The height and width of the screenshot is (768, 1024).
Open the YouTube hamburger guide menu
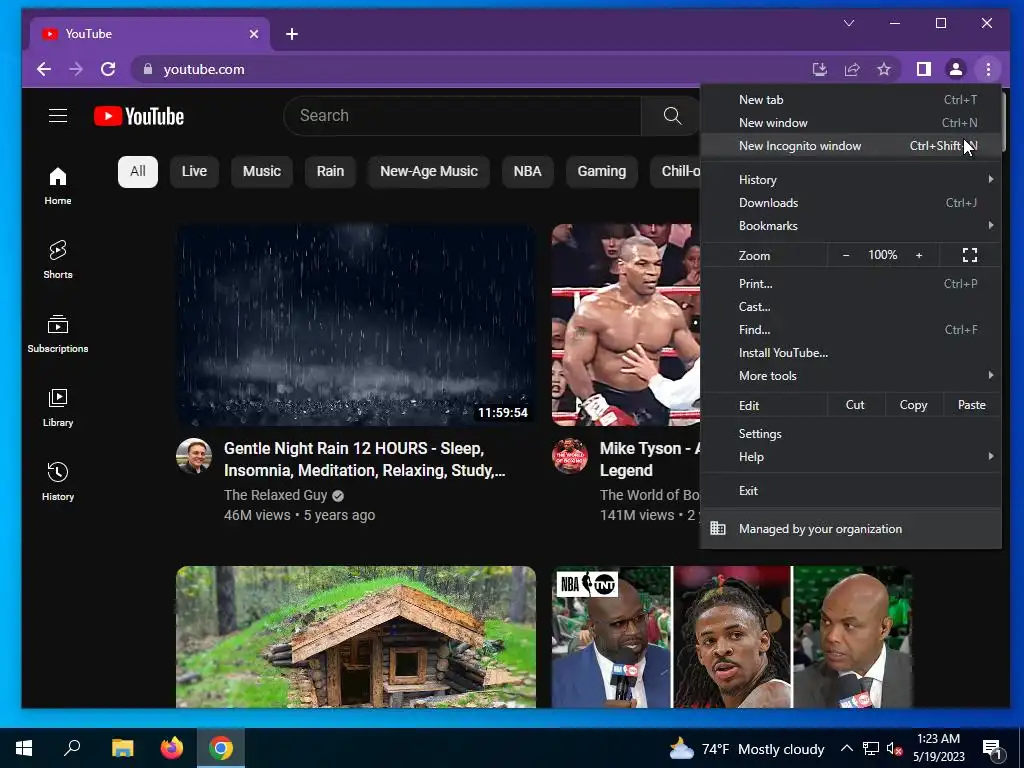pyautogui.click(x=58, y=116)
